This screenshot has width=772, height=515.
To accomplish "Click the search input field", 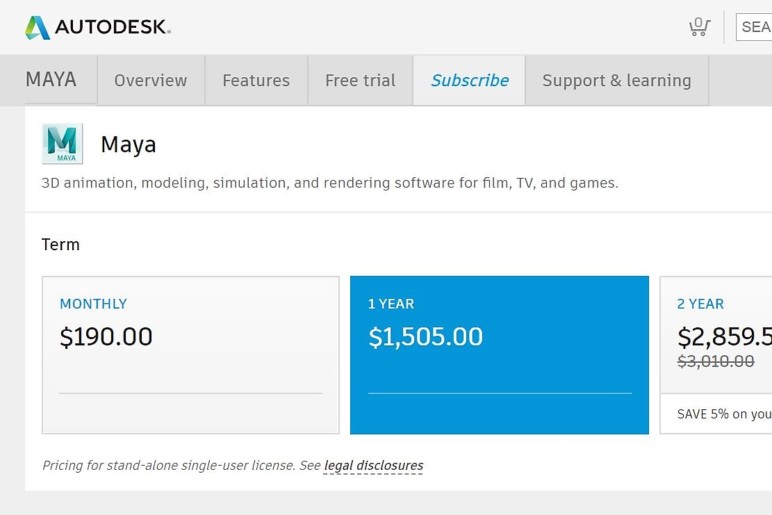I will (755, 27).
